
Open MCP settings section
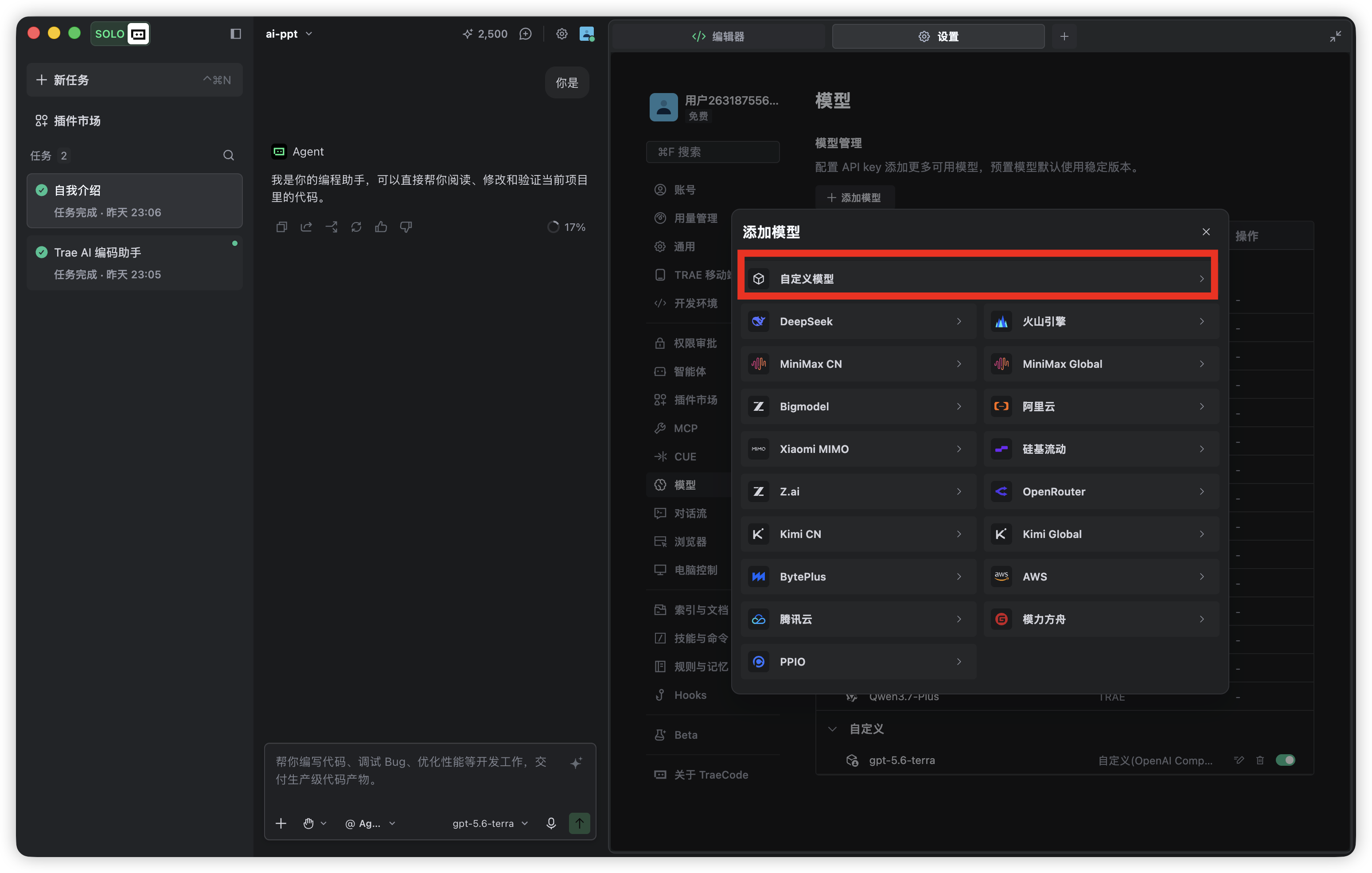click(x=676, y=428)
